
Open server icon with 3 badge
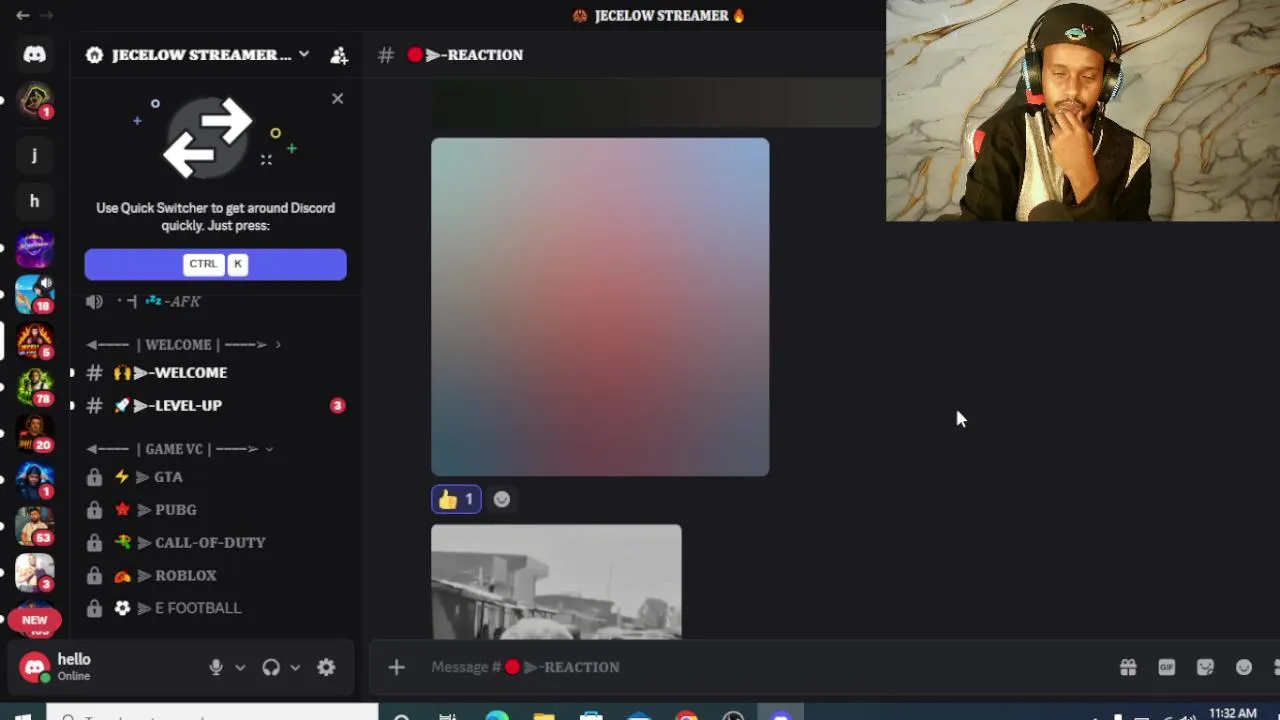click(x=35, y=573)
